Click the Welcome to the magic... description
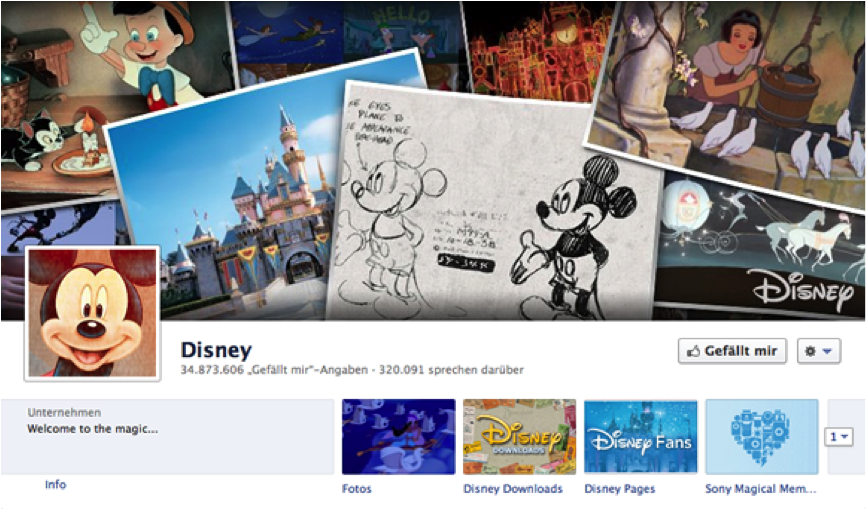 tap(93, 429)
